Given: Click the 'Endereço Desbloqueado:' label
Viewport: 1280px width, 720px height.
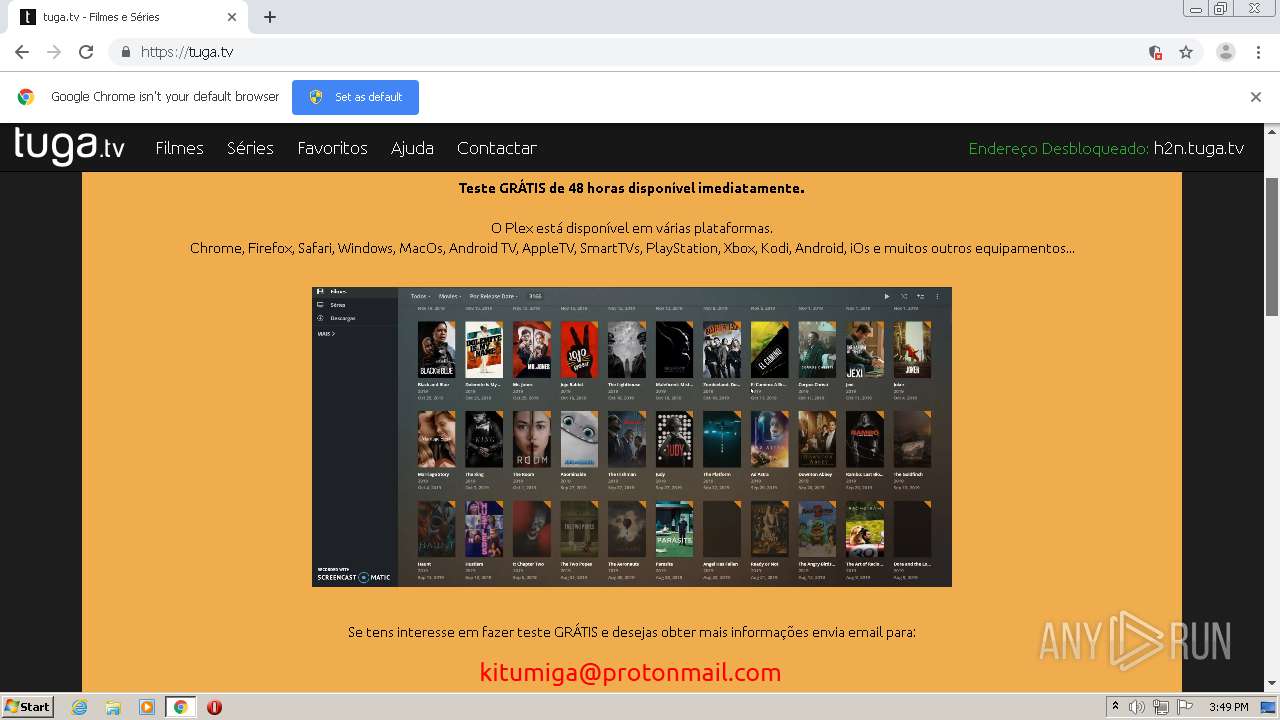Looking at the screenshot, I should (x=1059, y=148).
